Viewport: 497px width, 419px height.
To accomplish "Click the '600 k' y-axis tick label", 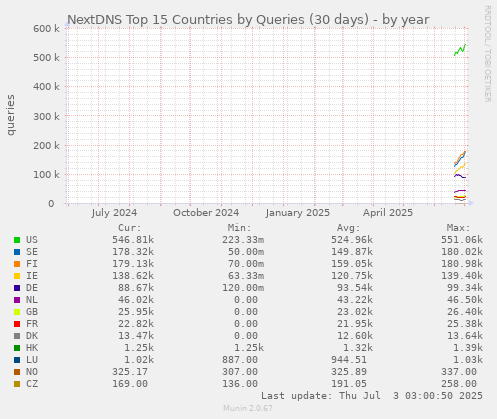I will tap(46, 29).
